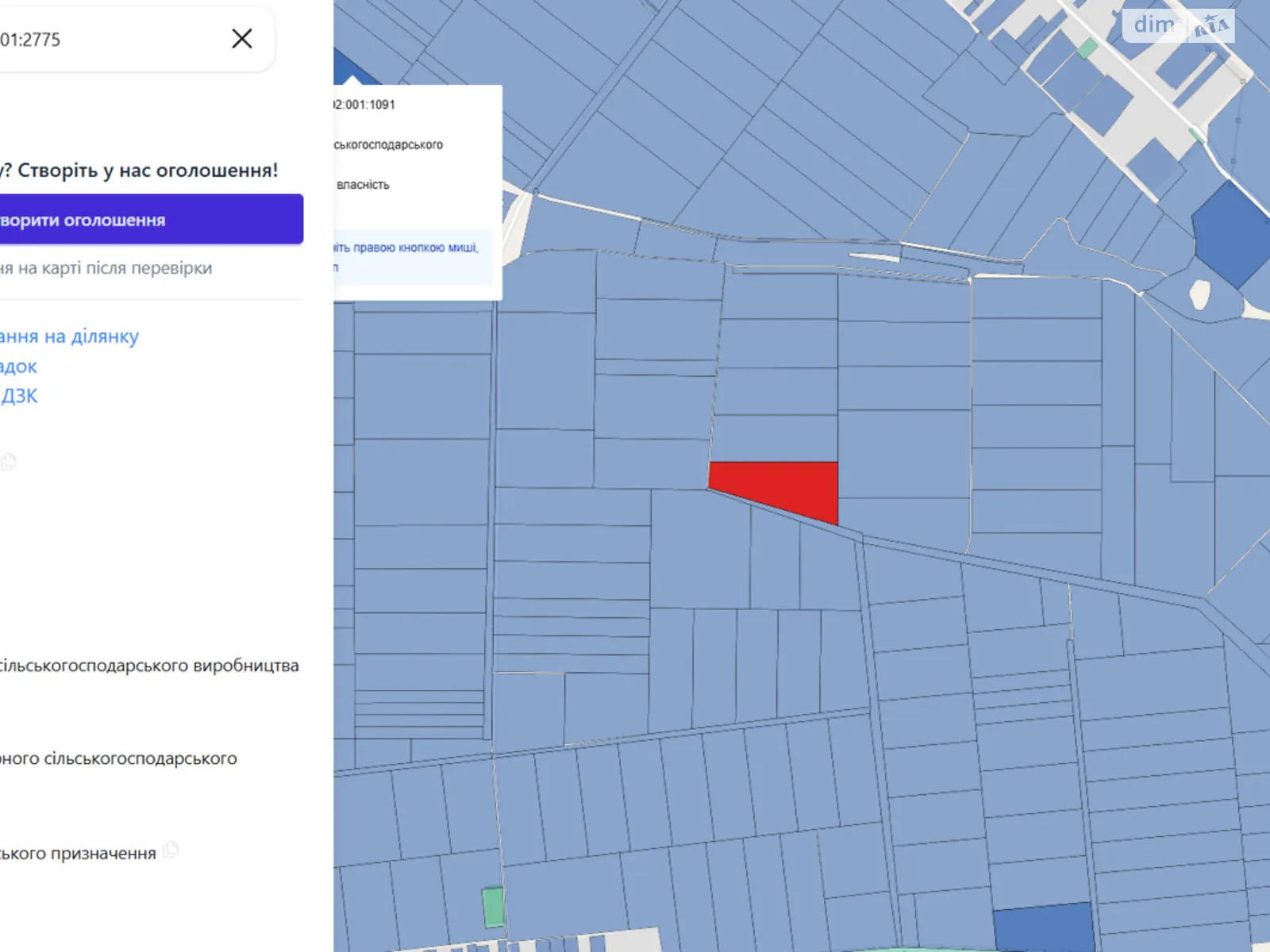Click the dim.ria logo watermark

(x=1178, y=25)
